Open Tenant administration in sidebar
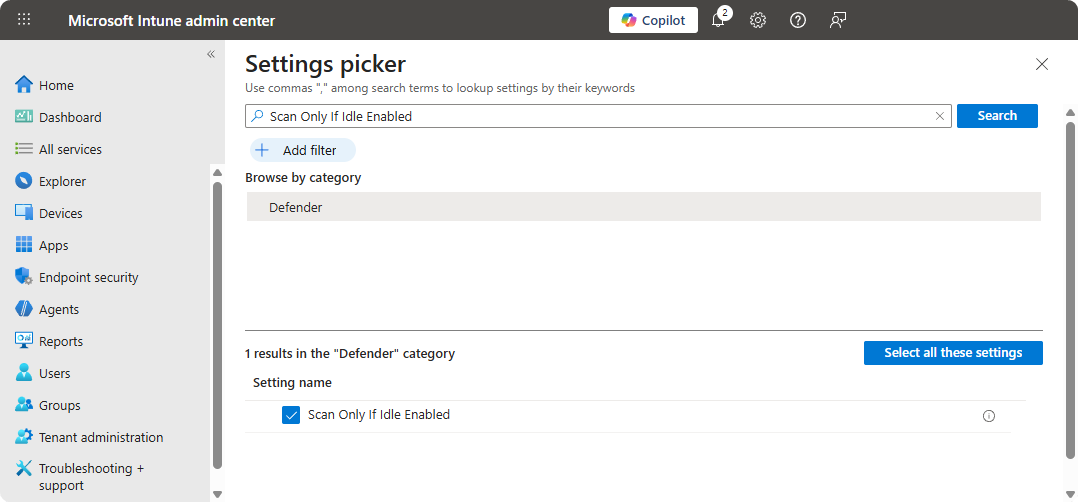Image resolution: width=1078 pixels, height=502 pixels. tap(100, 437)
